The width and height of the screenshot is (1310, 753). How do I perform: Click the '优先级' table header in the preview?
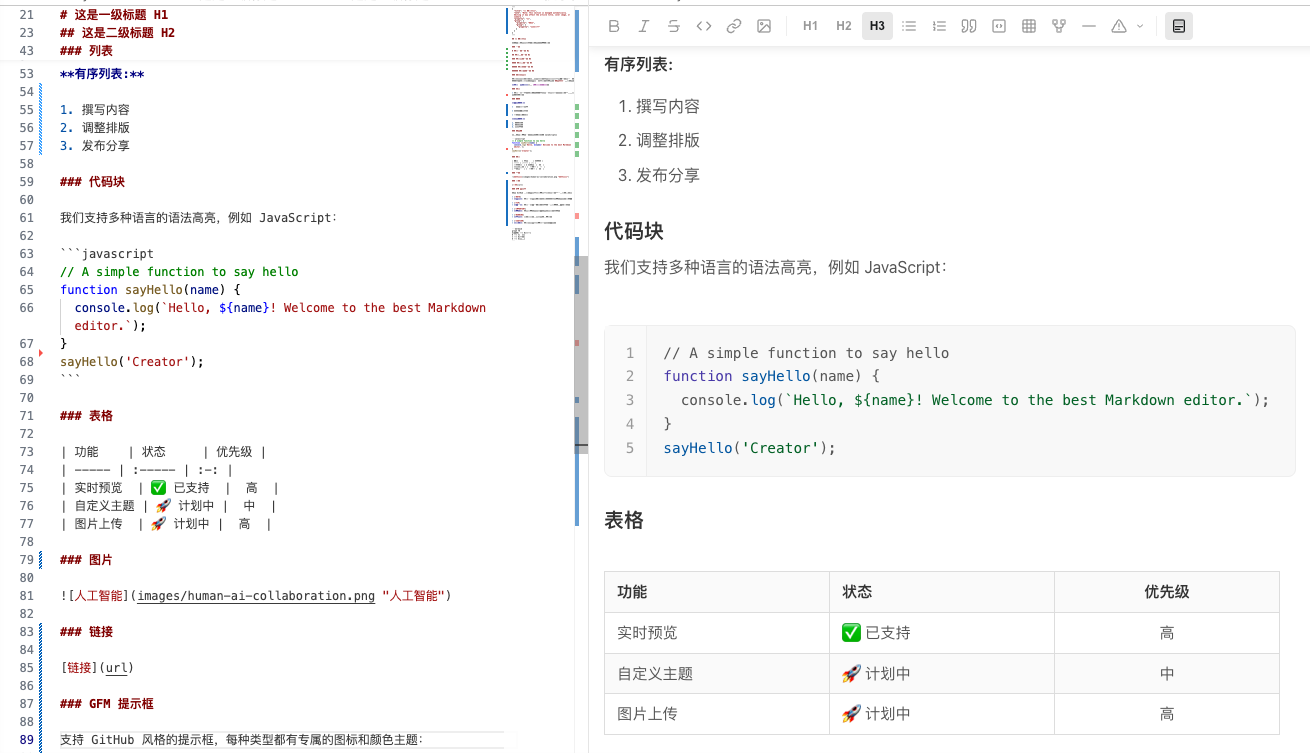tap(1167, 592)
